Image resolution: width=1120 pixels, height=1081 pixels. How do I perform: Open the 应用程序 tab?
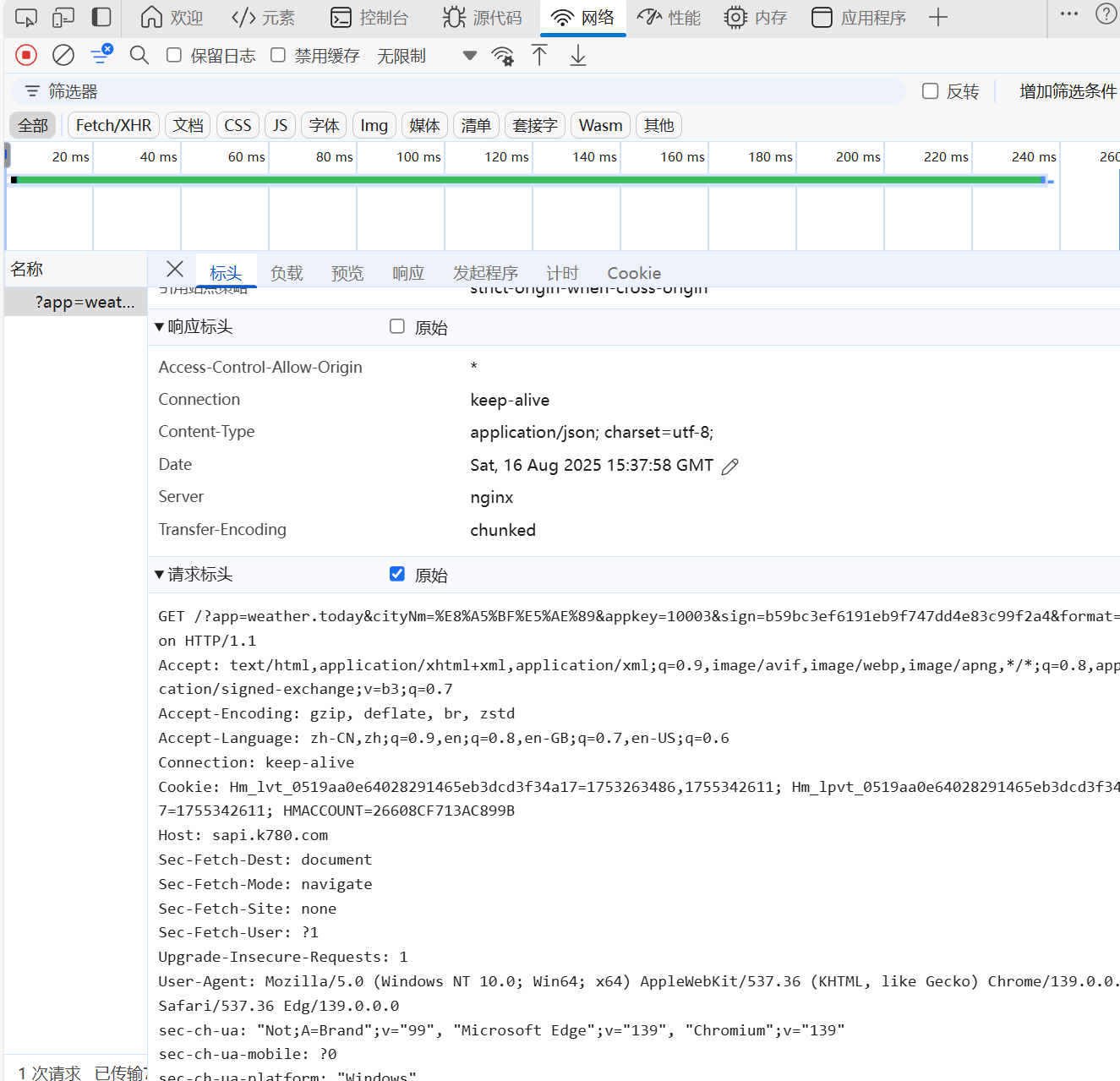tap(859, 18)
